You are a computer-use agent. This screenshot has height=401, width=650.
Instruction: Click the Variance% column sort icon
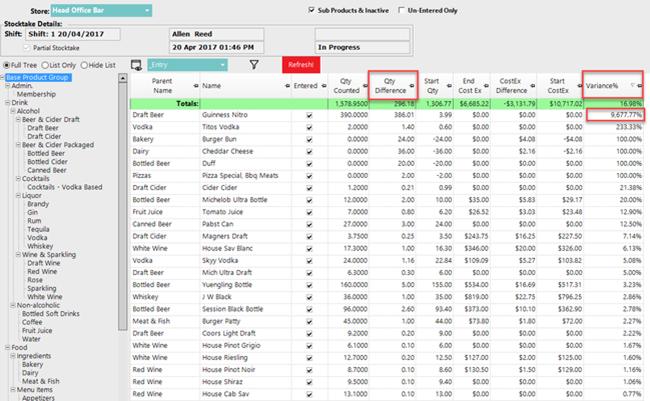tap(631, 87)
